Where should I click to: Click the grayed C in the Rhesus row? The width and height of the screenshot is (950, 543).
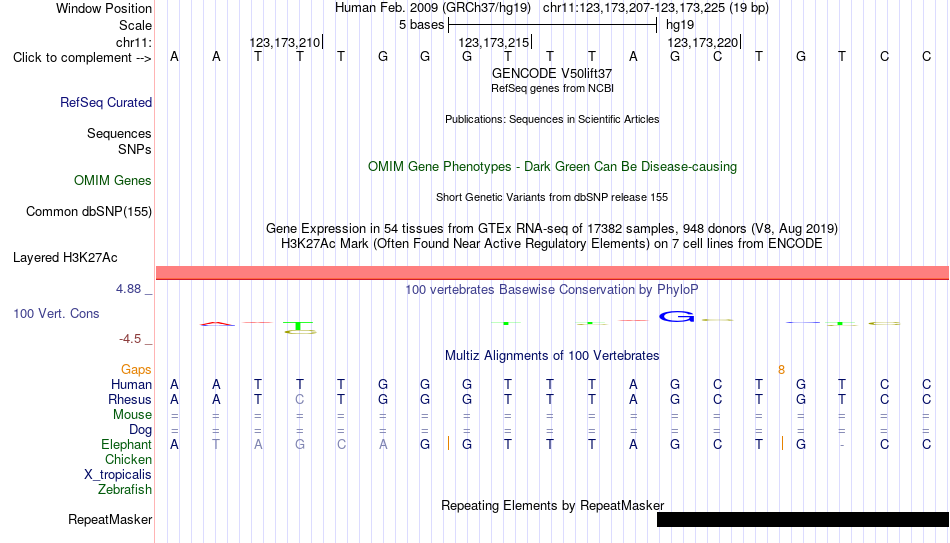299,400
